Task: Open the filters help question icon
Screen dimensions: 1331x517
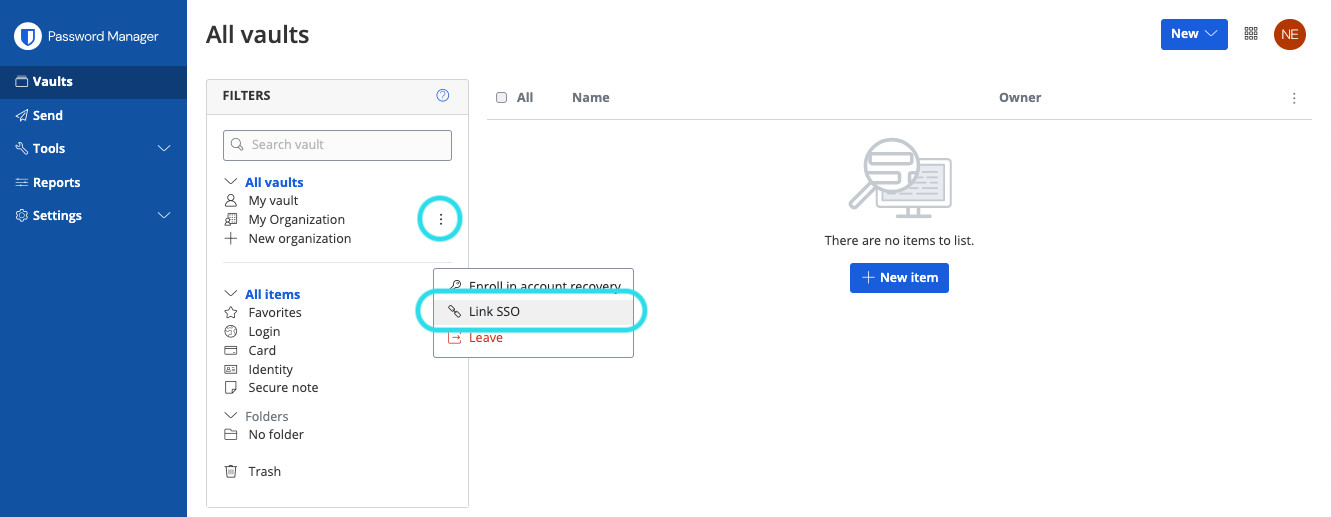Action: pyautogui.click(x=443, y=96)
